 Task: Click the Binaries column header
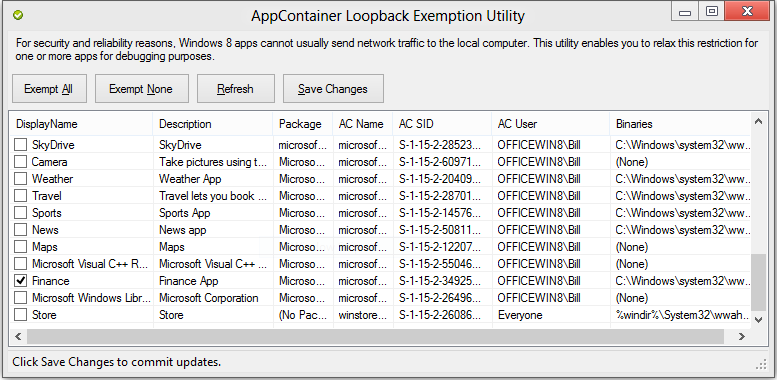point(680,124)
